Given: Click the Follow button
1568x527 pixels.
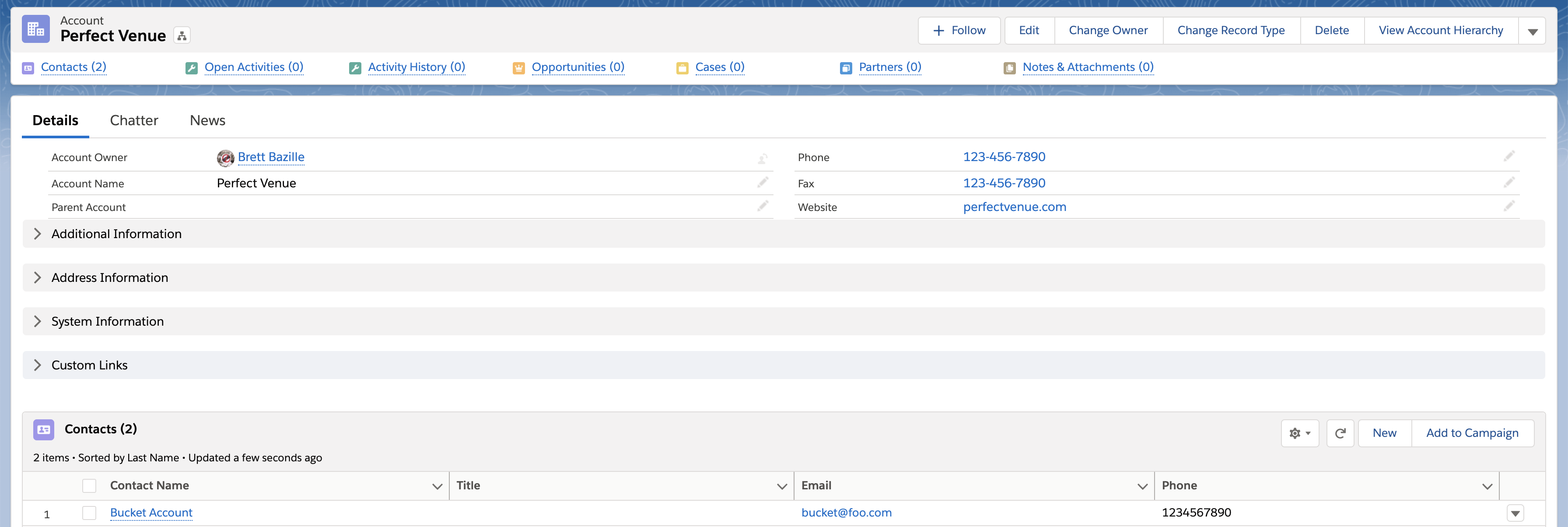Looking at the screenshot, I should point(959,31).
